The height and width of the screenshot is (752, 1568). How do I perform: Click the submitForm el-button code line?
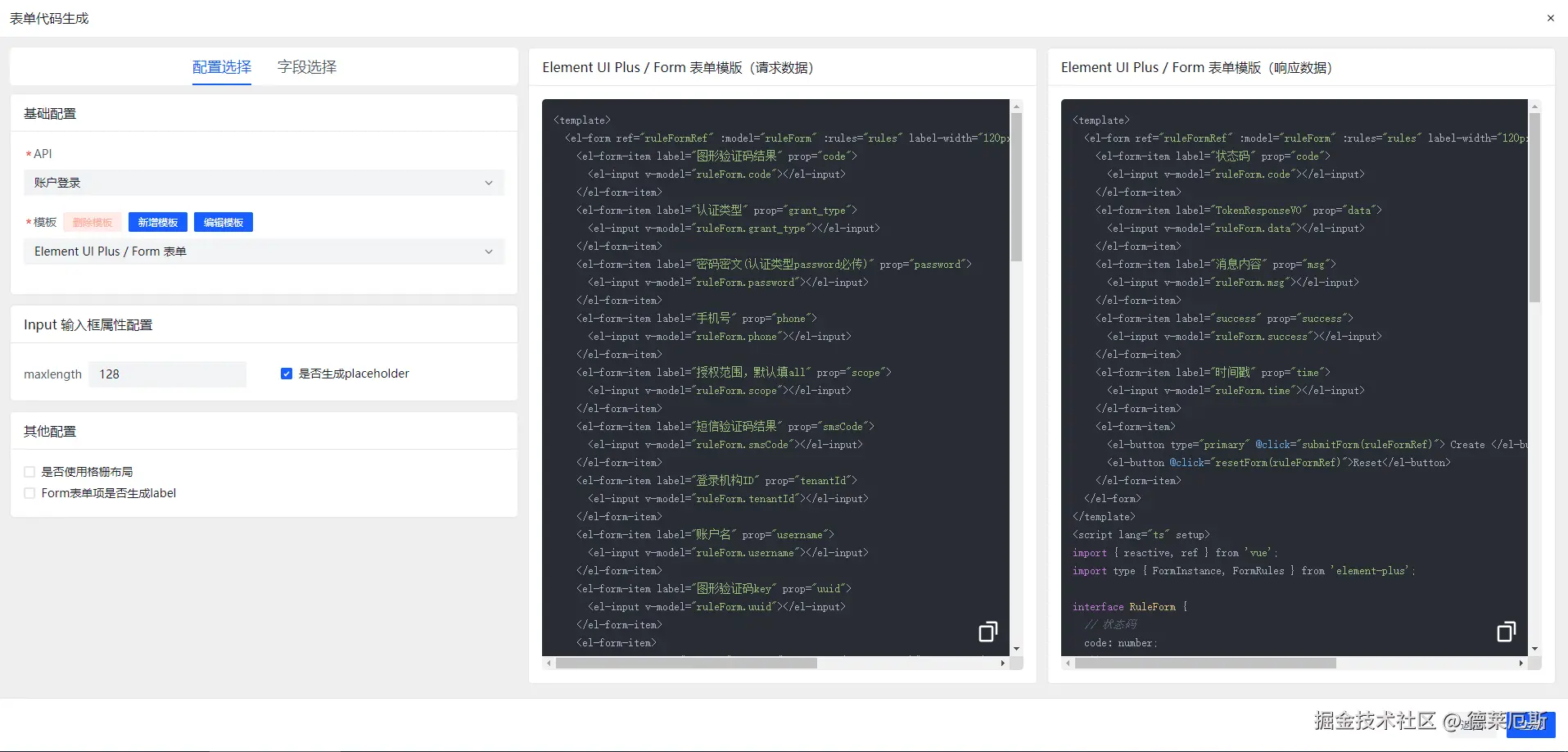coord(1317,445)
